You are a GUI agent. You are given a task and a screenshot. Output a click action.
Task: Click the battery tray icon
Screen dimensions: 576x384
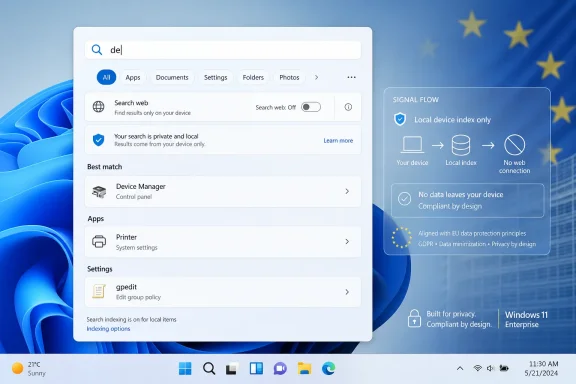tap(504, 368)
